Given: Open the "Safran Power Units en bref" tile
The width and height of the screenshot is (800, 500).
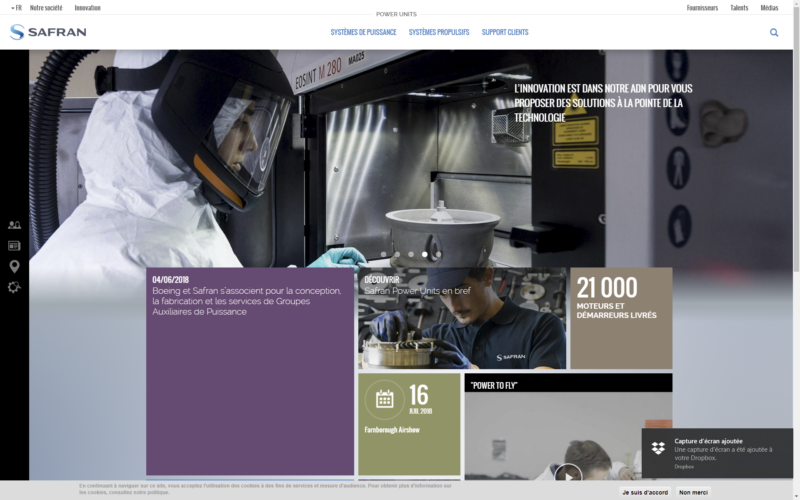Looking at the screenshot, I should [x=461, y=319].
